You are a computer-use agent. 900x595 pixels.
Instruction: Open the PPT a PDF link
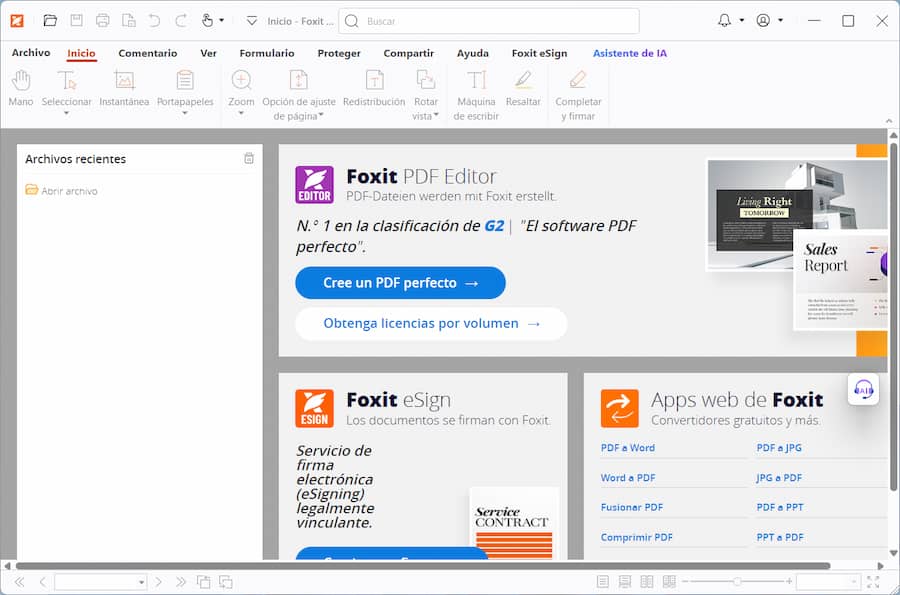point(779,537)
